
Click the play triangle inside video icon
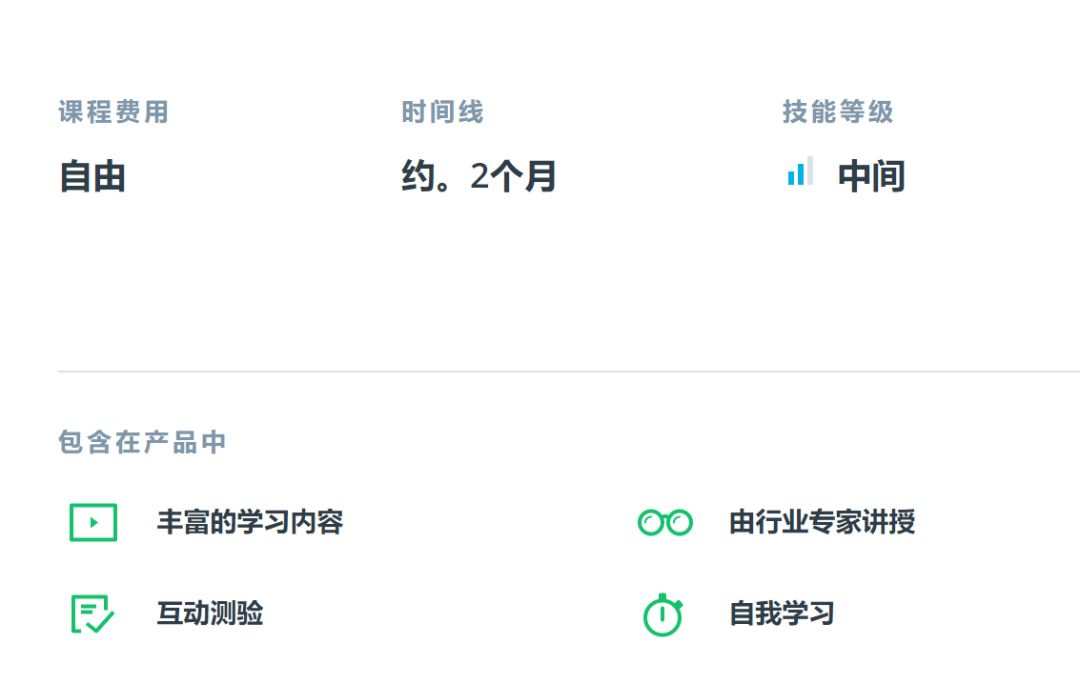93,522
